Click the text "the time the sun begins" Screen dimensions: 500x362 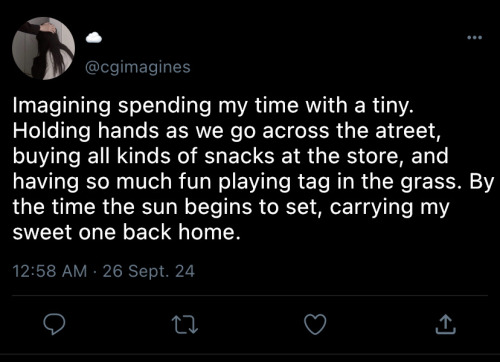[x=132, y=207]
